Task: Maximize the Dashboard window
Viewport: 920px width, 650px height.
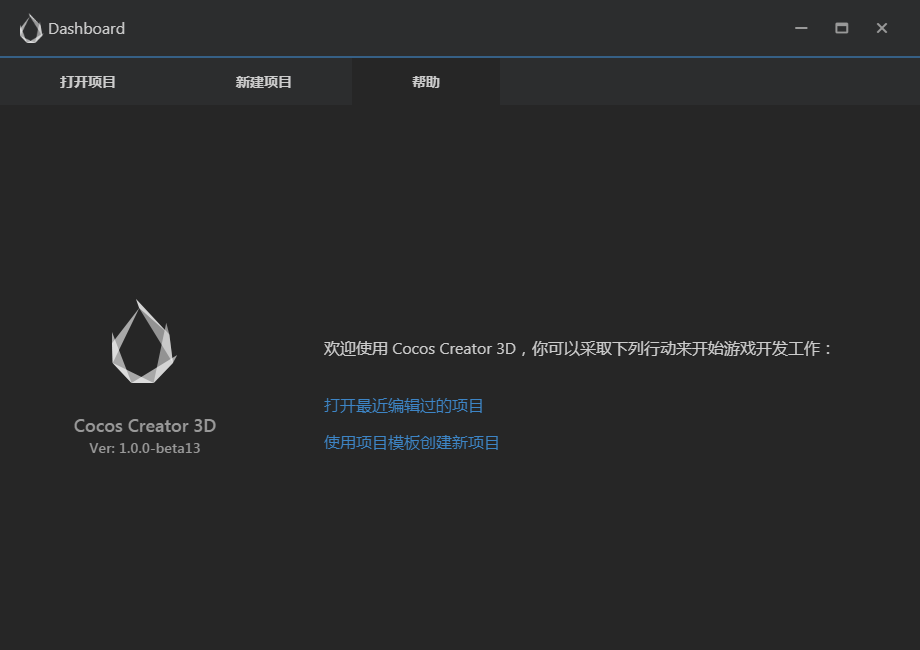Action: tap(841, 28)
